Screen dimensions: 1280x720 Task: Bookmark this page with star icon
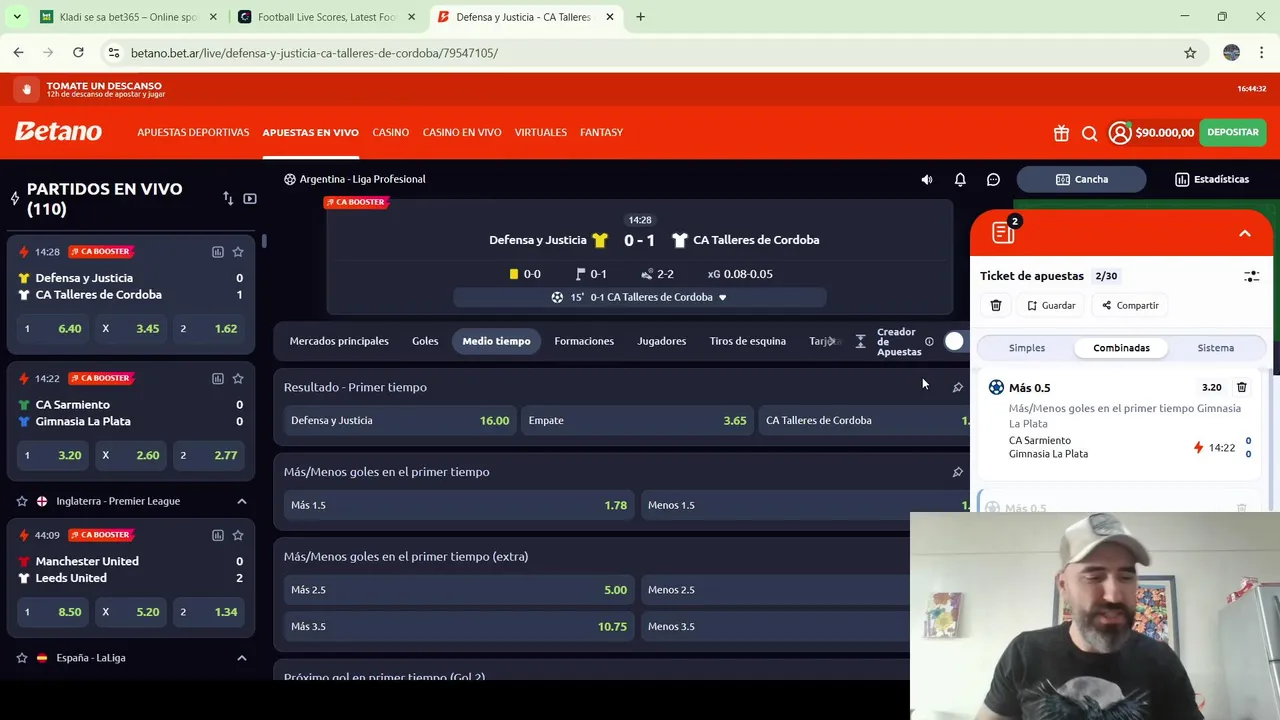coord(1190,53)
